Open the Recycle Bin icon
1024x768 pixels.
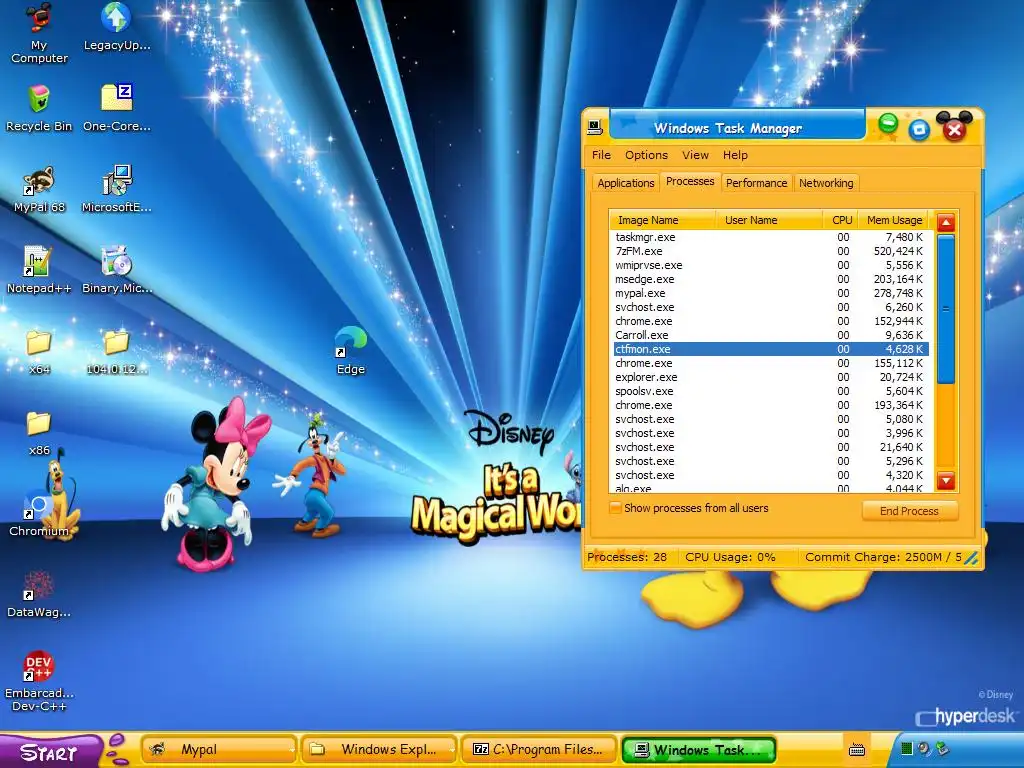tap(39, 108)
